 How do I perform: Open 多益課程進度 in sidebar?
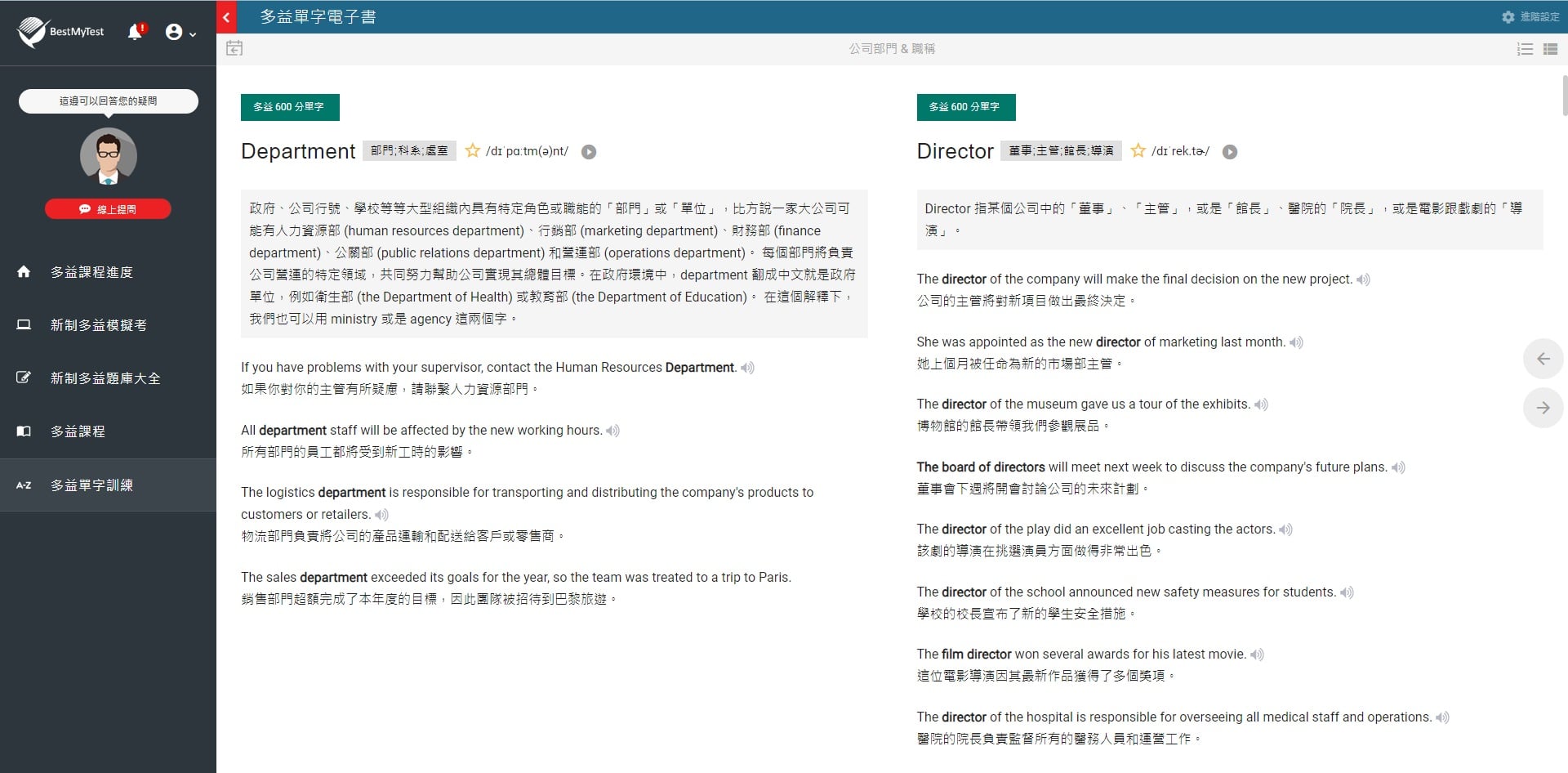tap(108, 272)
